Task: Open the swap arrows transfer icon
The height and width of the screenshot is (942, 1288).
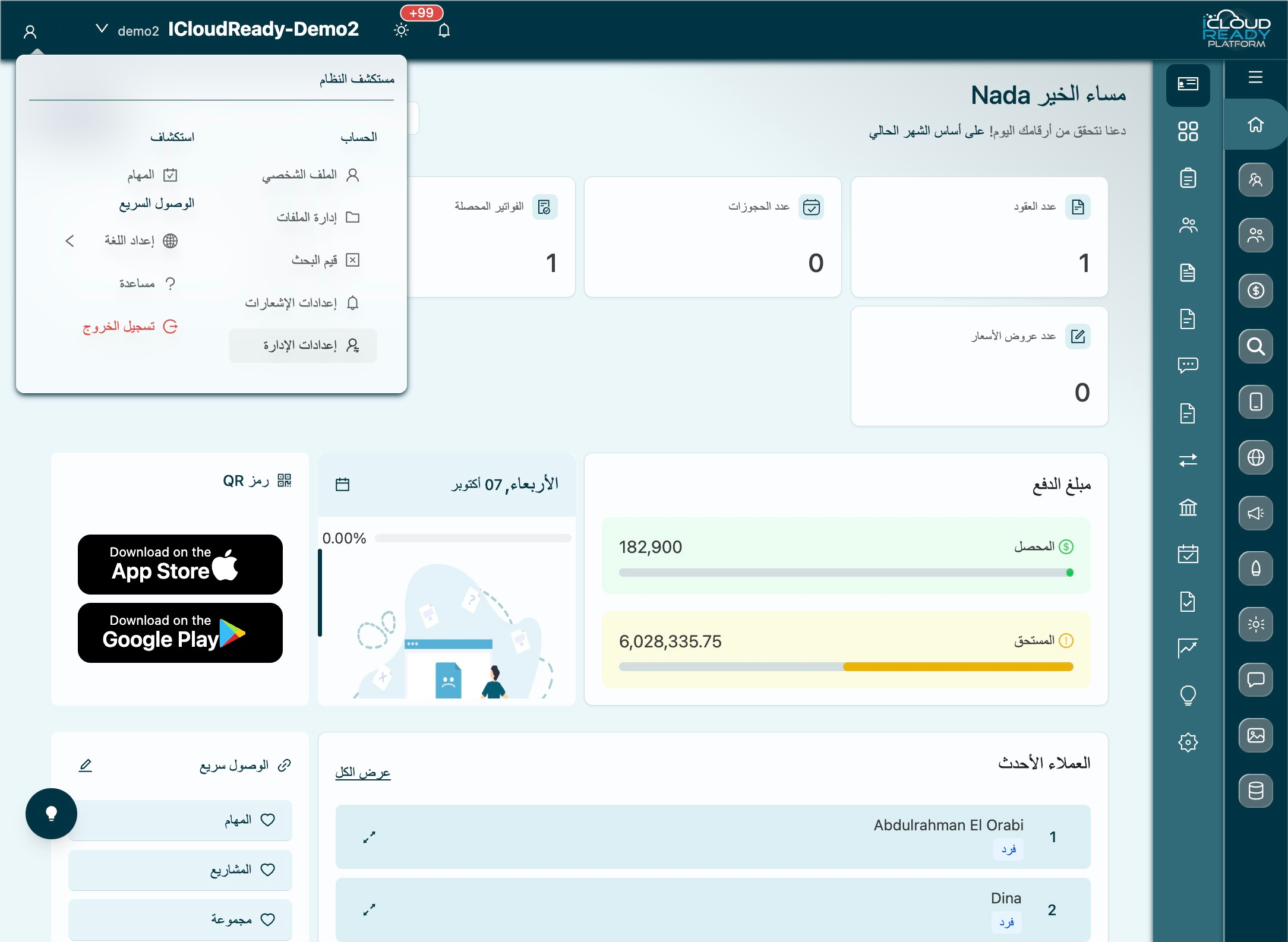Action: [x=1188, y=460]
